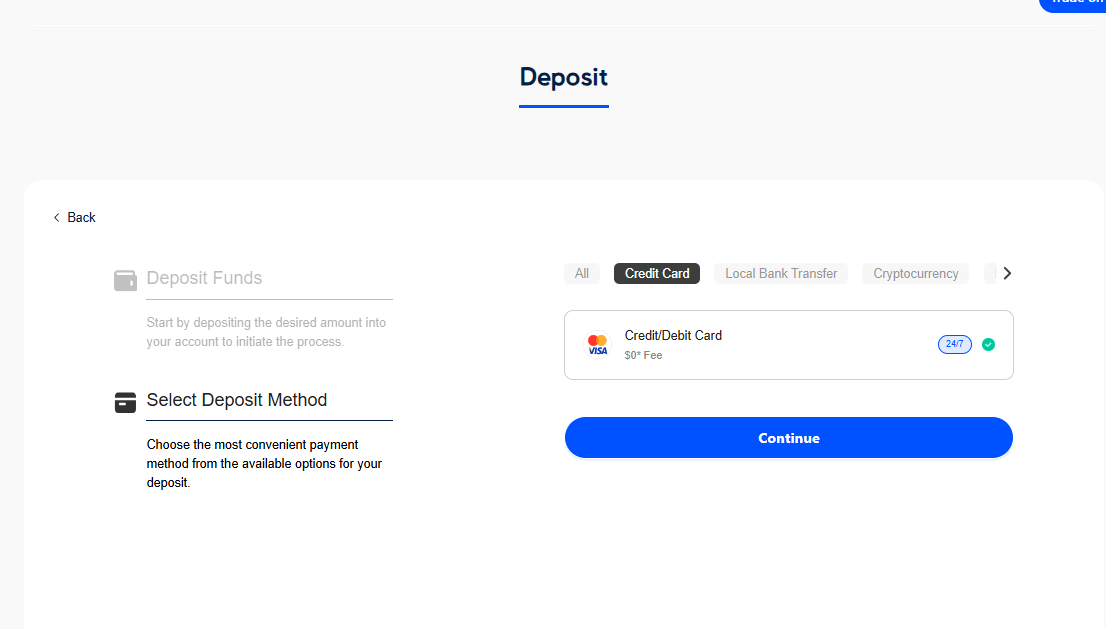This screenshot has width=1106, height=629.
Task: Click the wallet icon beside Deposit Funds
Action: (125, 280)
